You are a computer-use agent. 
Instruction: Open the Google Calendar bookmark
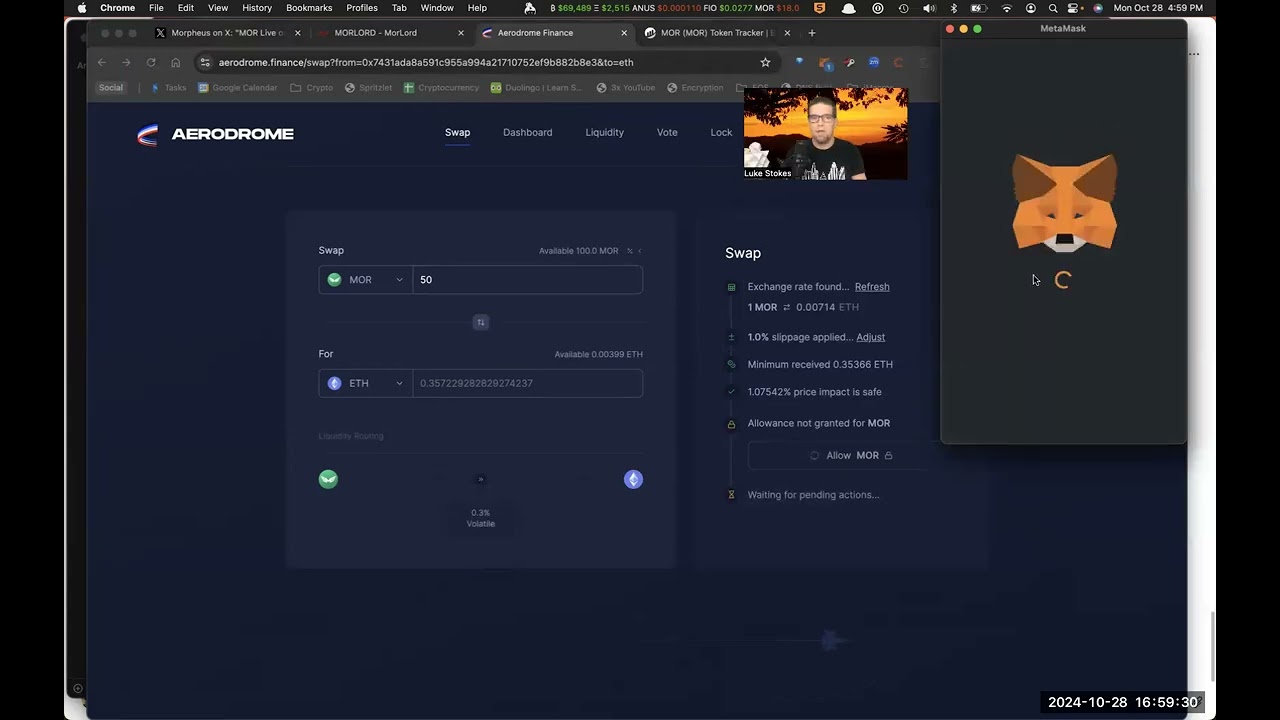point(238,88)
